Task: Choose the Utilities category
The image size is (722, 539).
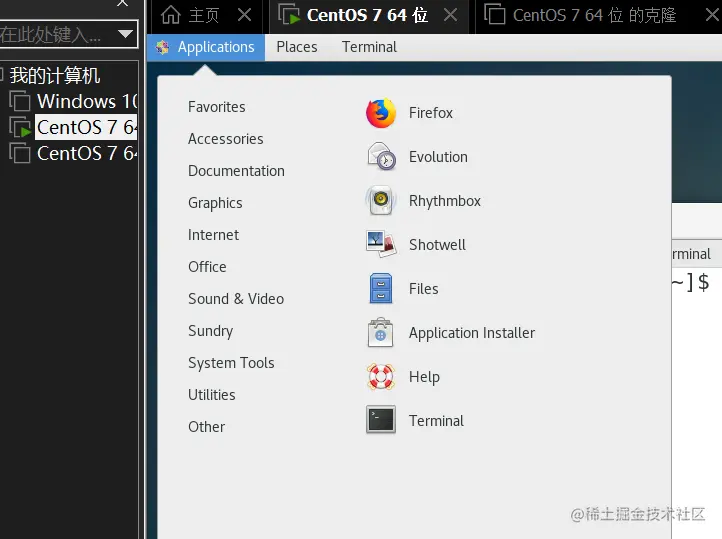Action: click(x=212, y=395)
